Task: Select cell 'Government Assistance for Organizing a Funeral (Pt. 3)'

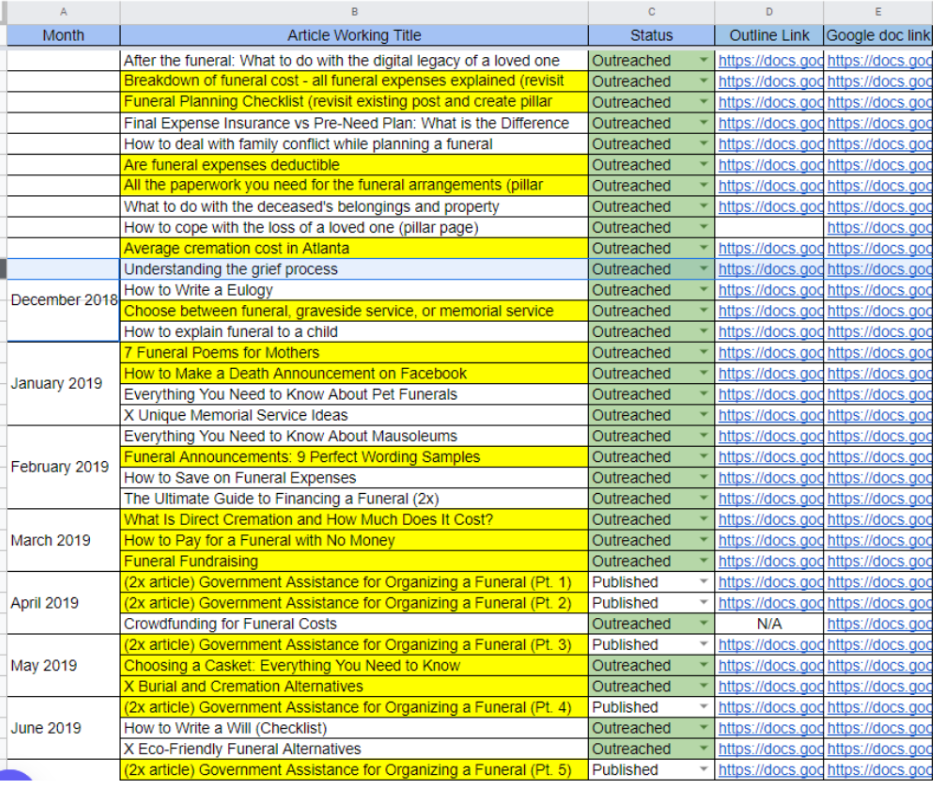Action: [356, 647]
